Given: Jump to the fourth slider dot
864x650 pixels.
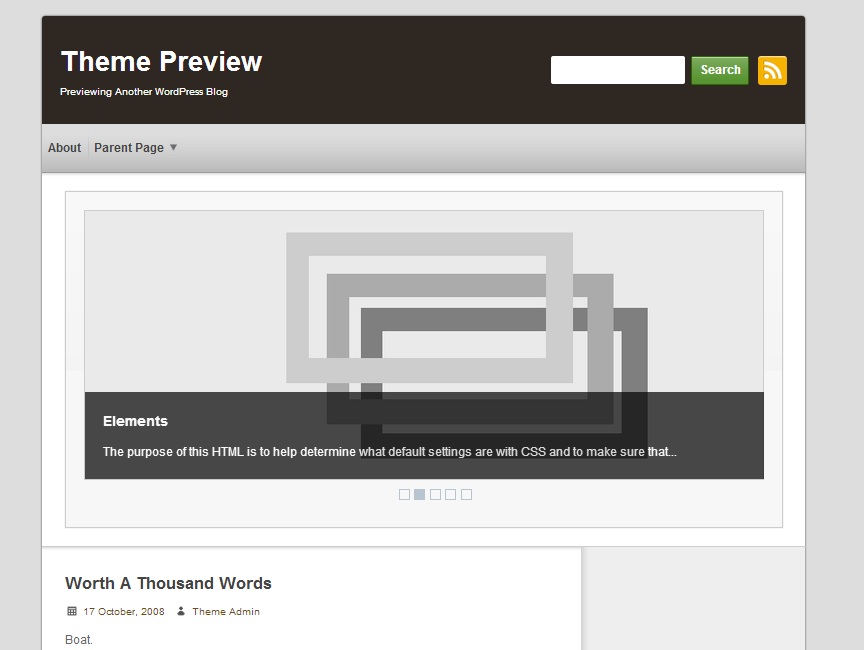Looking at the screenshot, I should [451, 494].
